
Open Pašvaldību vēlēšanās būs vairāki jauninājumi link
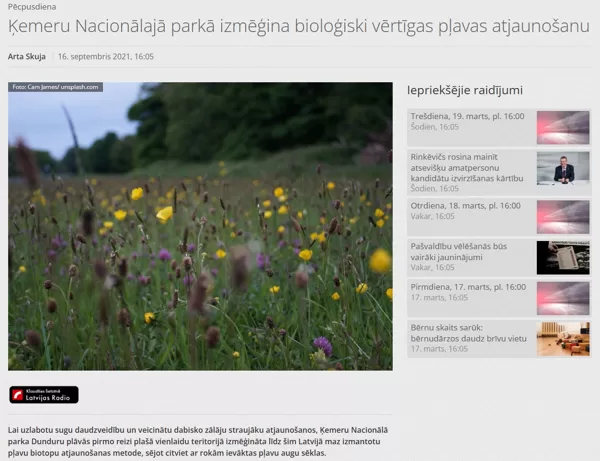coord(458,252)
